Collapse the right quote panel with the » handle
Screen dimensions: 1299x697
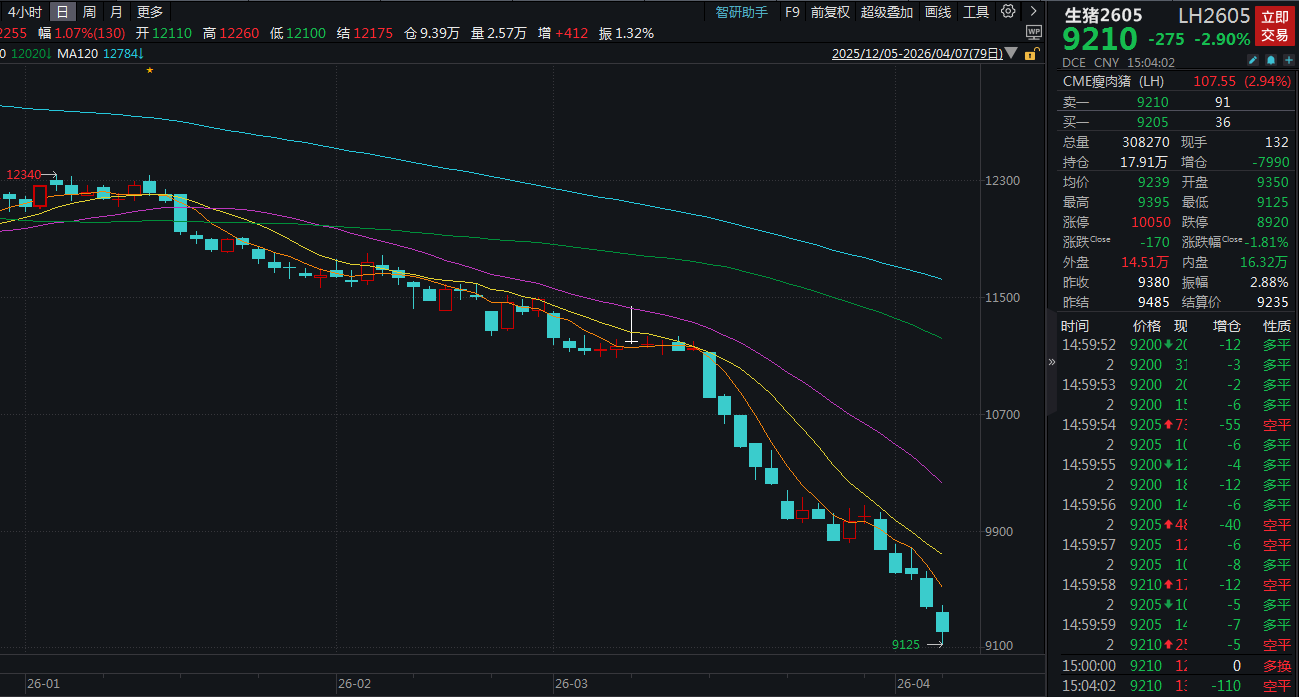point(1051,362)
